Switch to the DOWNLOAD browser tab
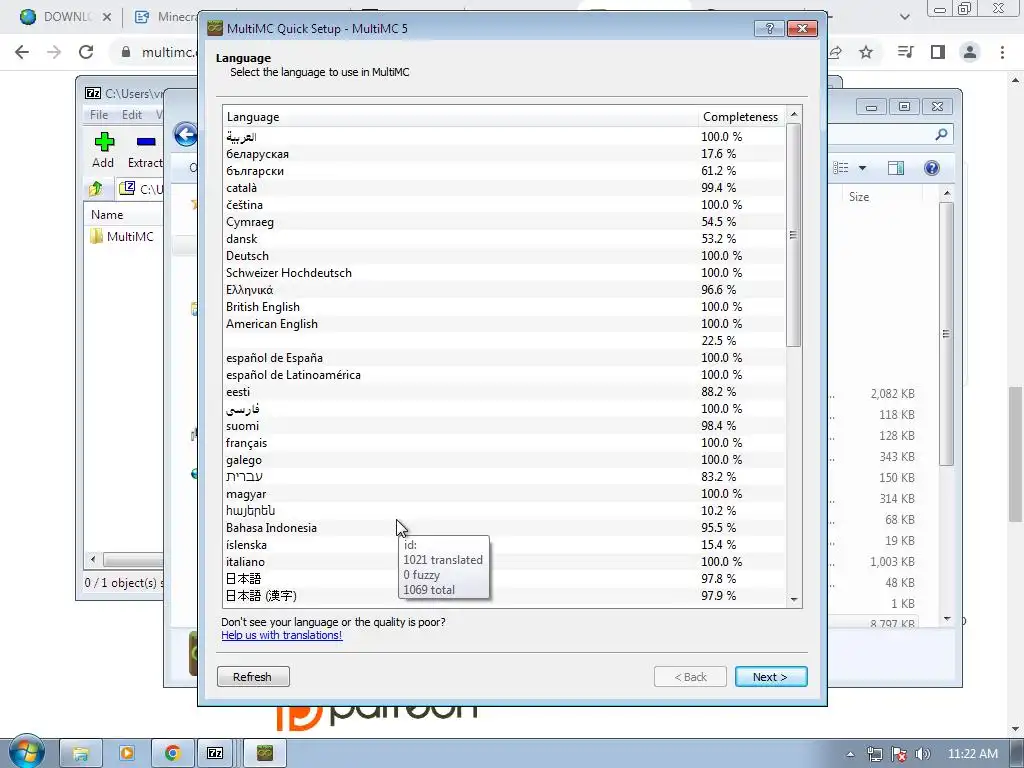The width and height of the screenshot is (1024, 768). pyautogui.click(x=64, y=17)
